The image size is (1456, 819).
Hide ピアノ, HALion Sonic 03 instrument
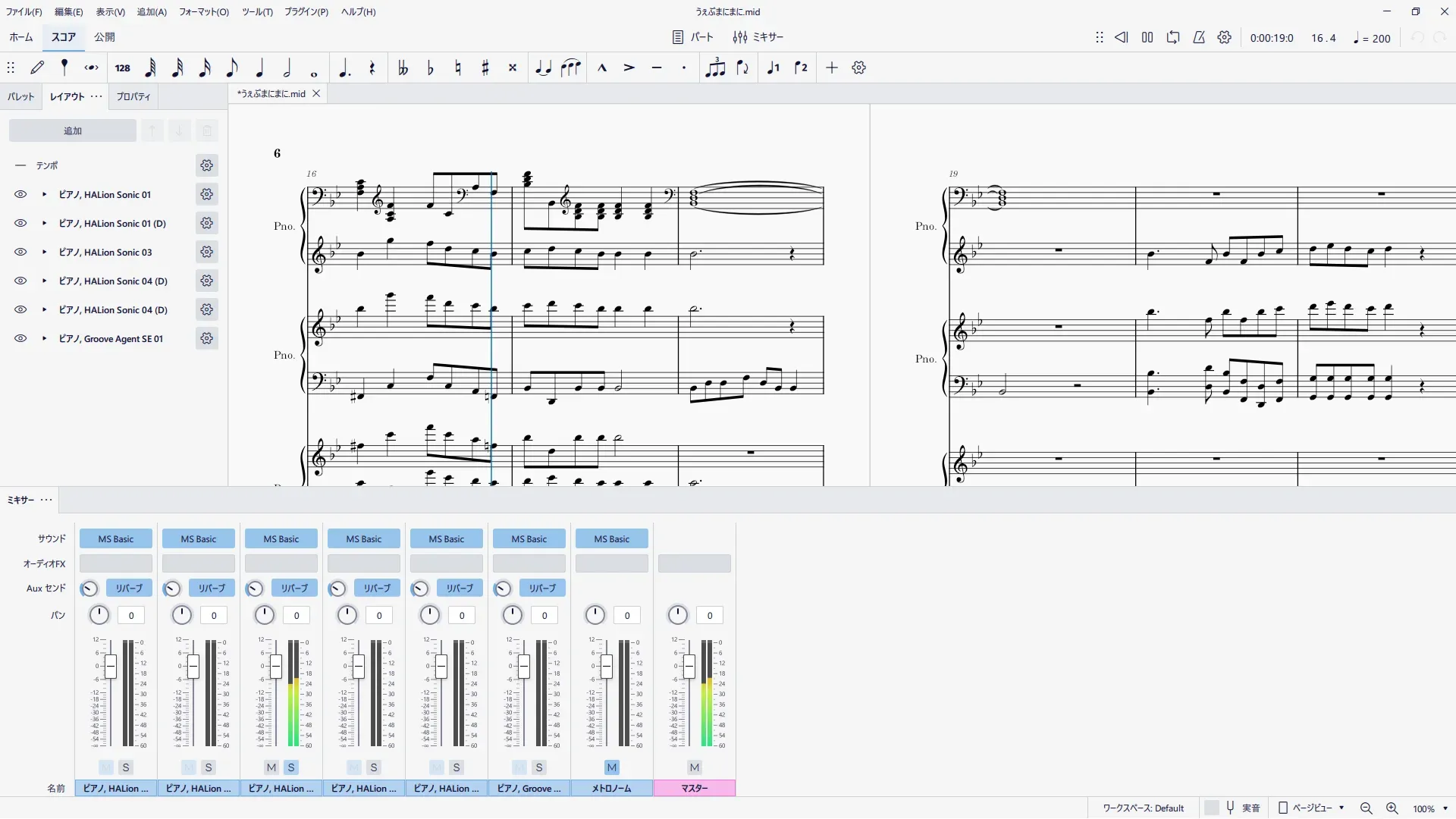(x=20, y=253)
